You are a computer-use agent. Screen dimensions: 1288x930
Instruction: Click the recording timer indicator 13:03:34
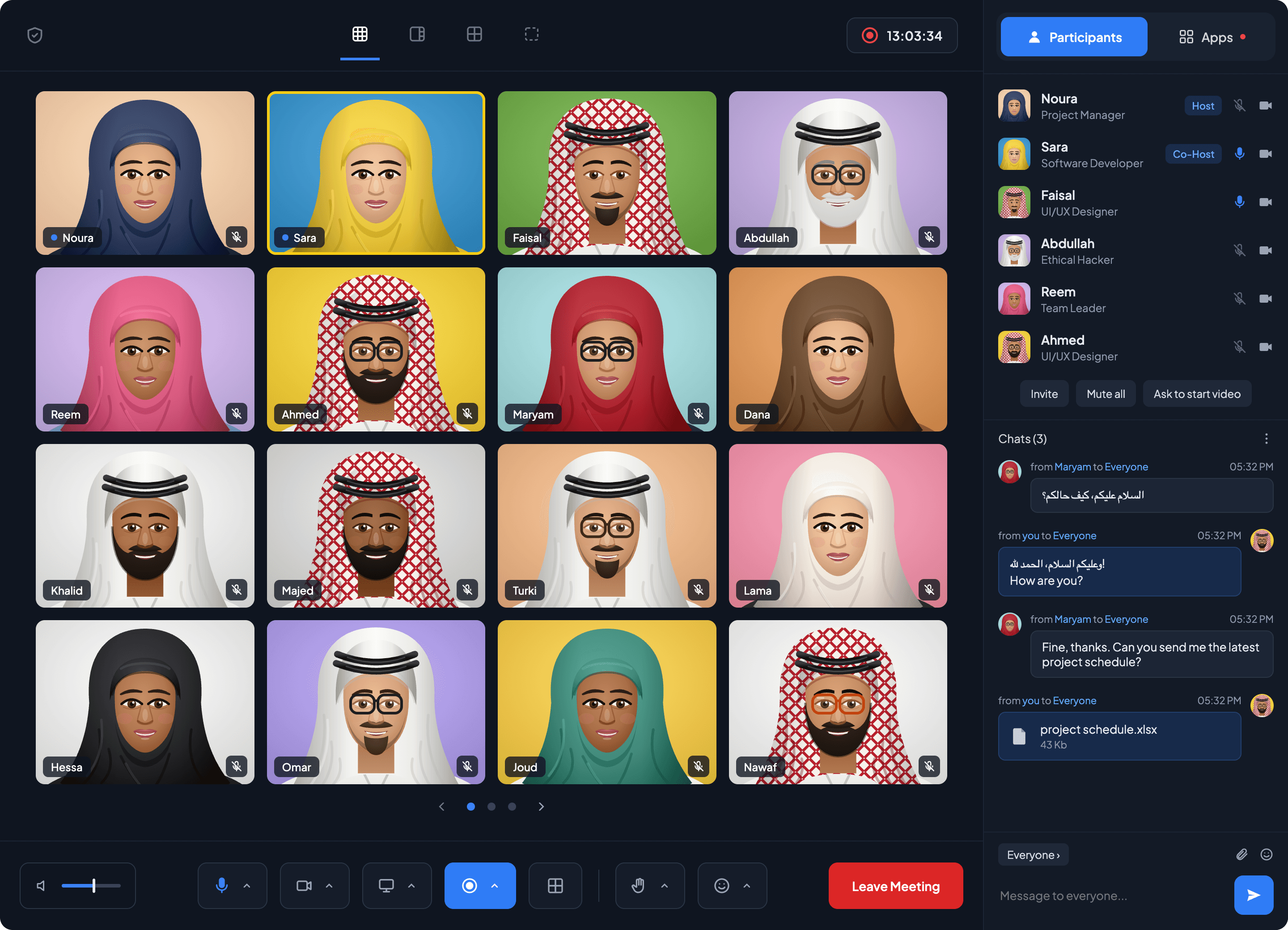coord(902,36)
